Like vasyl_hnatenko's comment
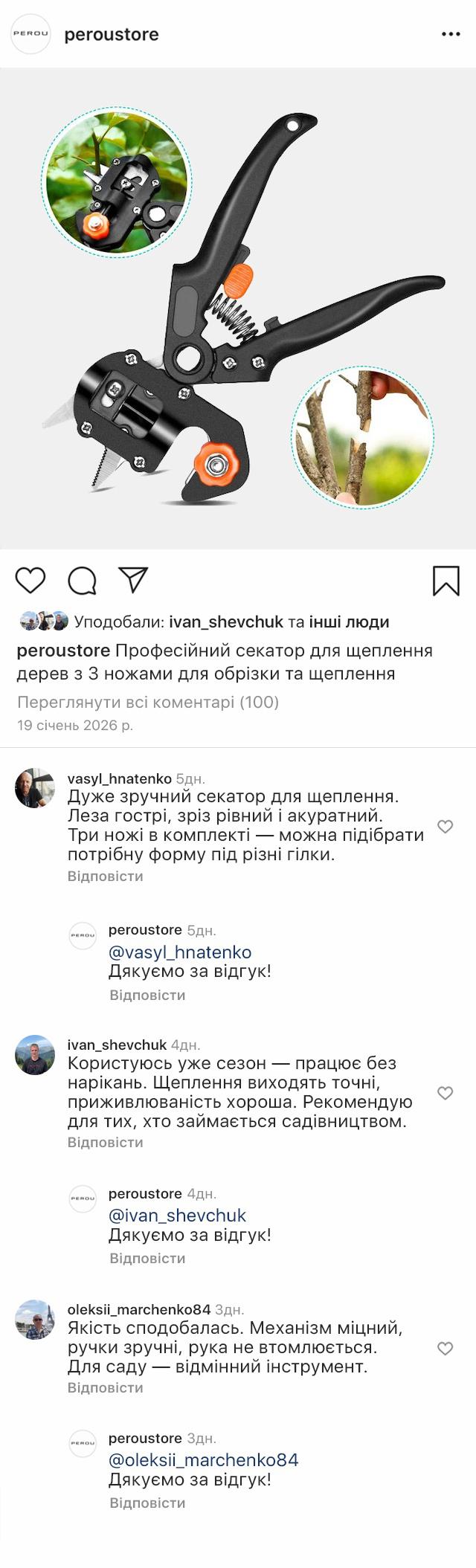Viewport: 476px width, 1568px height. (x=445, y=827)
